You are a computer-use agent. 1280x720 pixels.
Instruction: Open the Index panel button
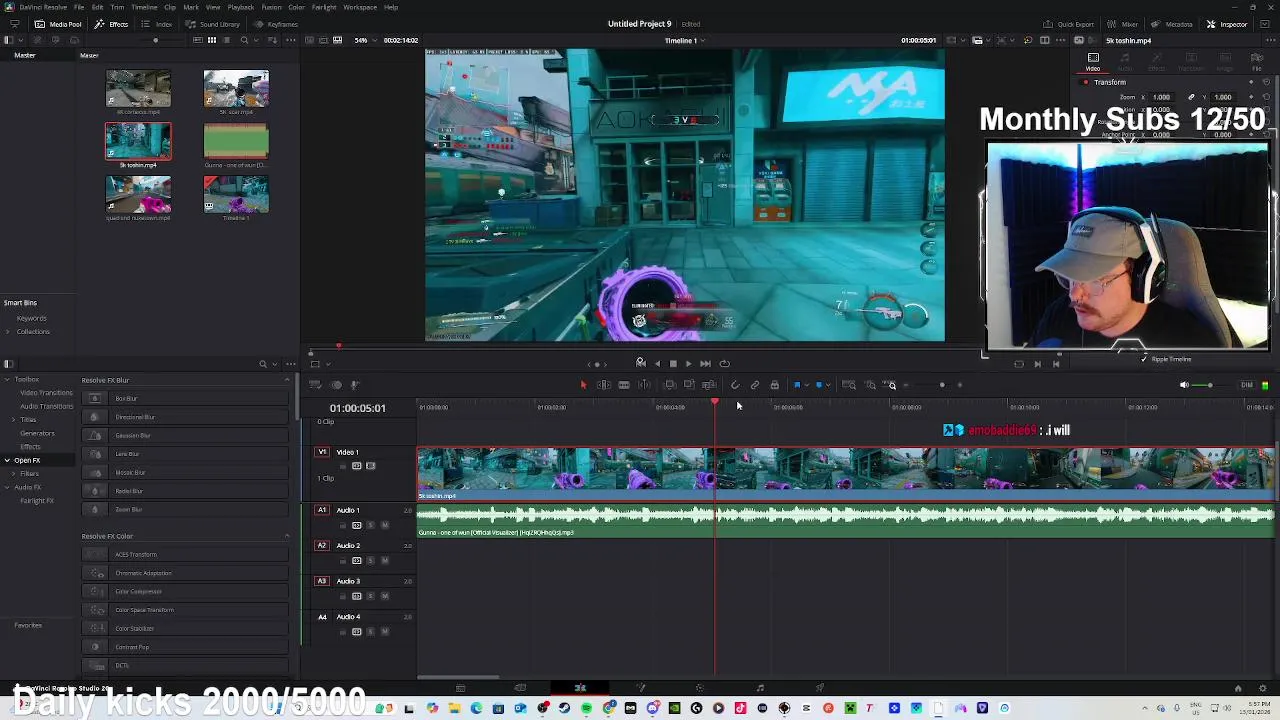pyautogui.click(x=157, y=24)
